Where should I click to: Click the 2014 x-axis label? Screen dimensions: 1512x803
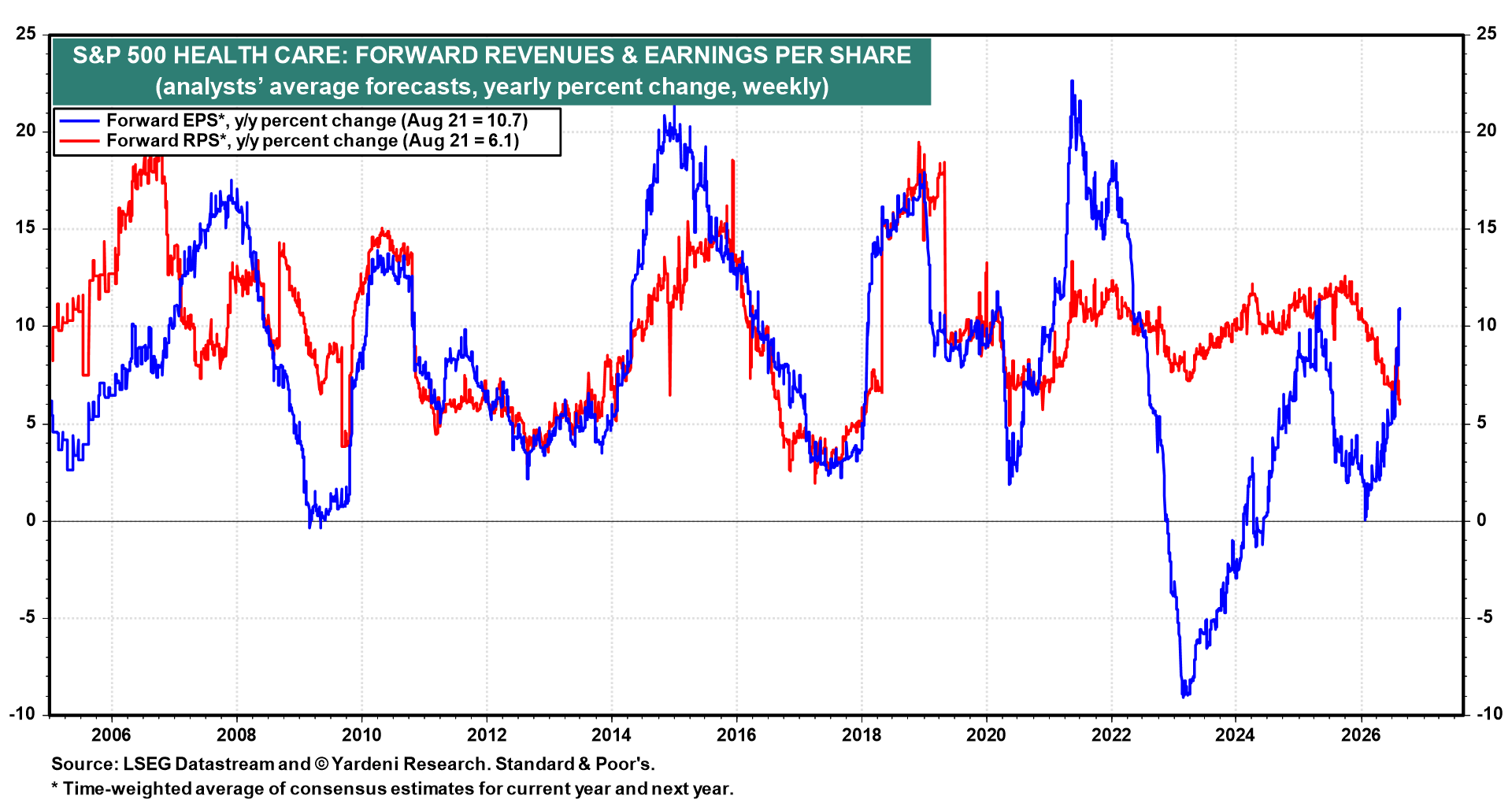[x=611, y=735]
